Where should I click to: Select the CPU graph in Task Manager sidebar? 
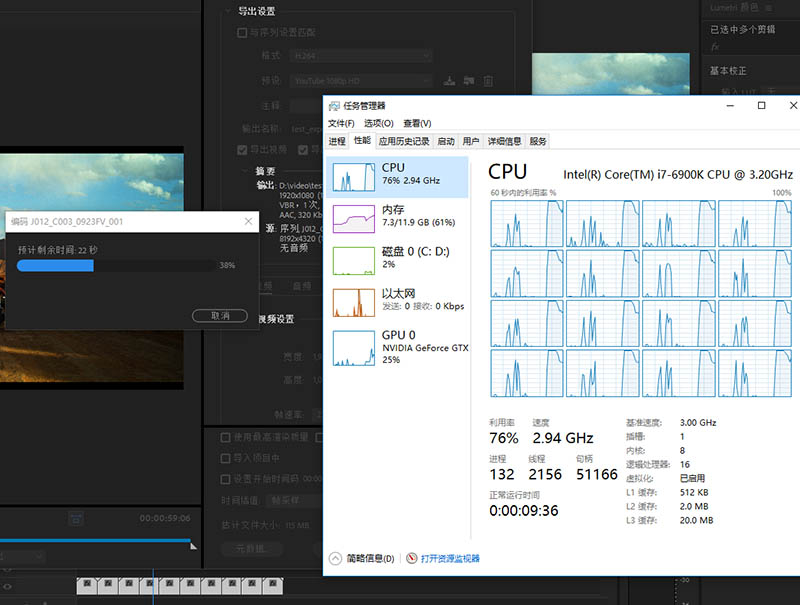click(397, 177)
